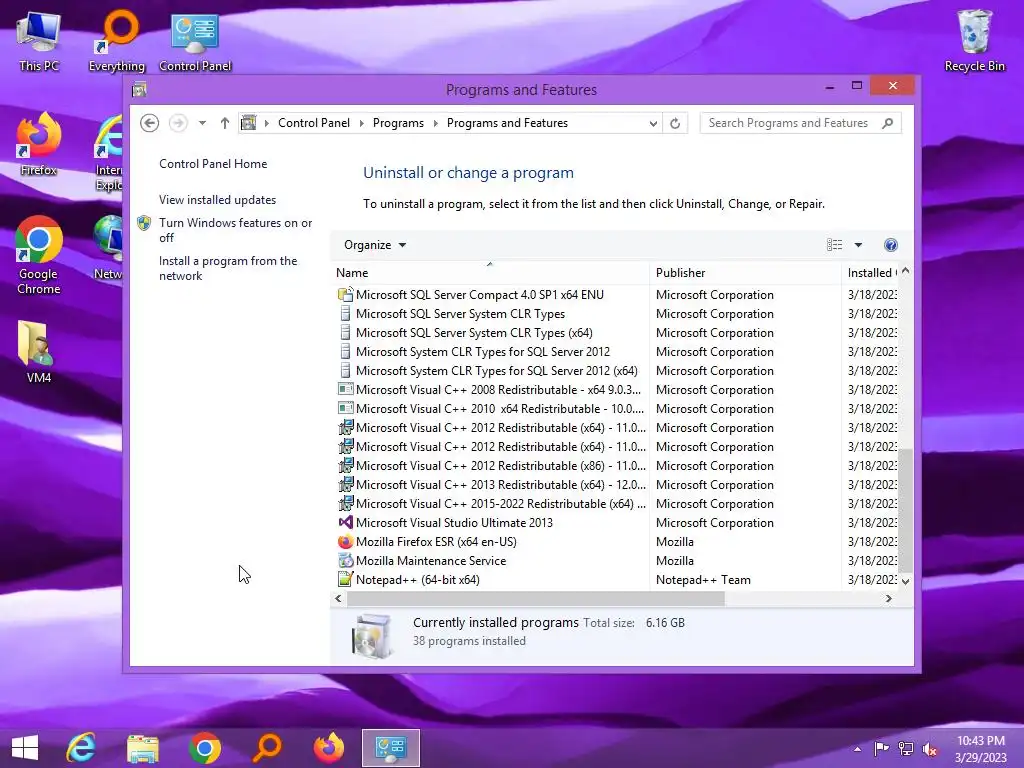Screen dimensions: 1024x768
Task: Open File Explorer from taskbar
Action: [x=143, y=748]
